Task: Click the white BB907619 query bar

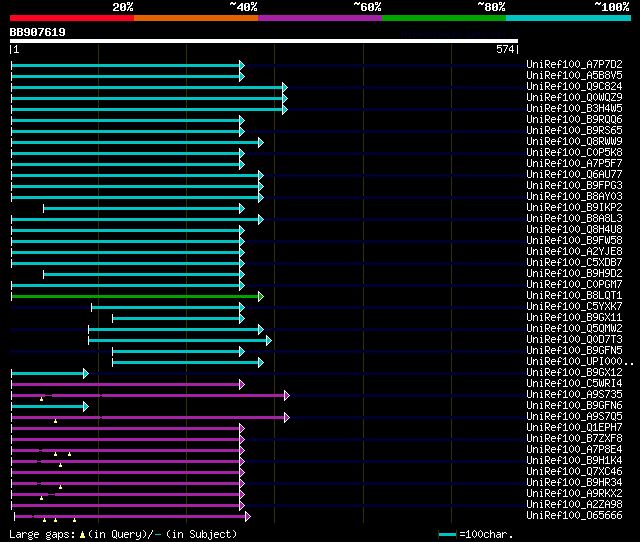Action: (x=264, y=41)
